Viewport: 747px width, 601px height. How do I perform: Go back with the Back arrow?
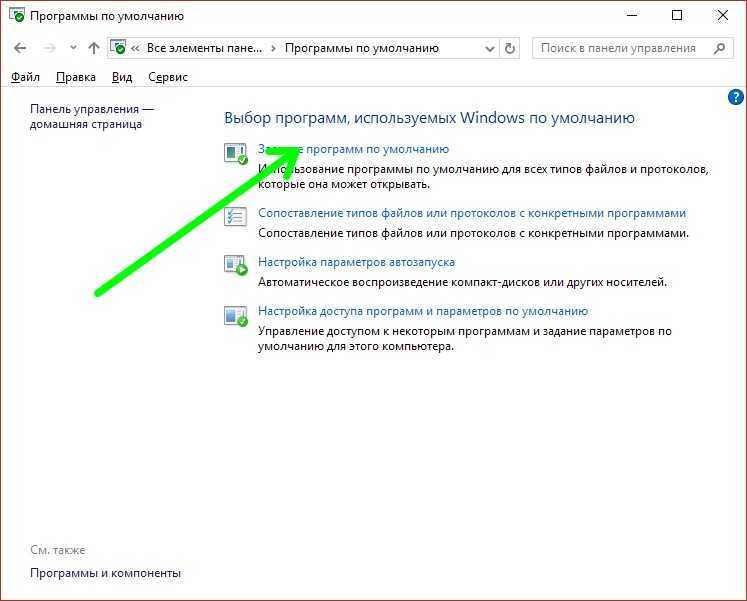click(20, 48)
